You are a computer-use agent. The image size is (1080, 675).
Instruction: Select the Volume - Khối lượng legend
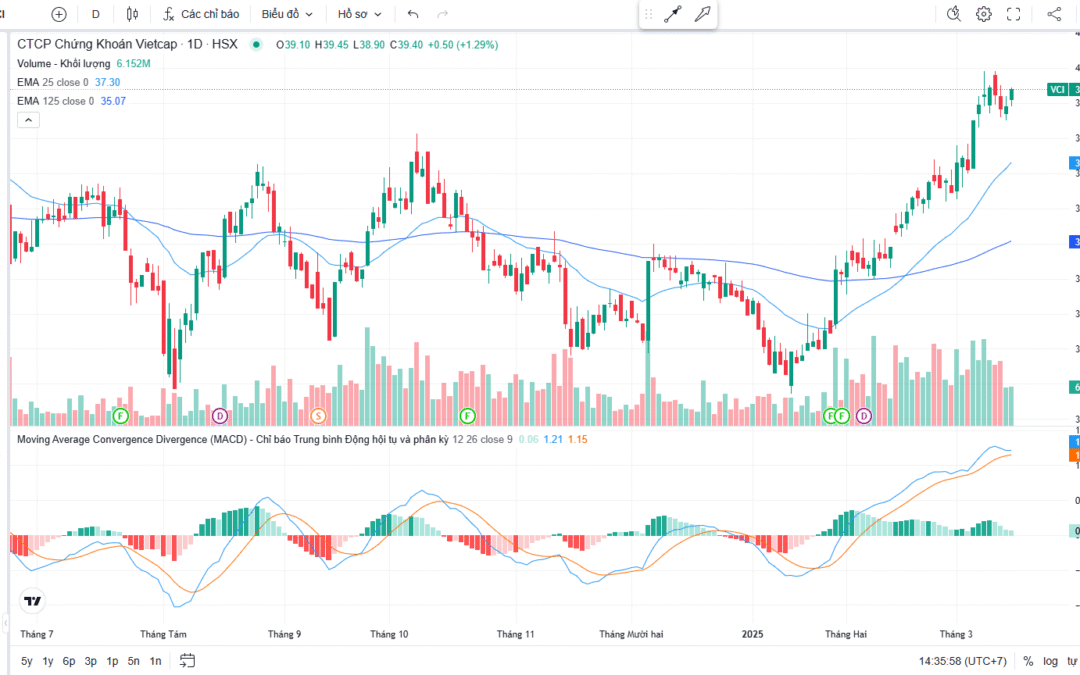[x=63, y=63]
